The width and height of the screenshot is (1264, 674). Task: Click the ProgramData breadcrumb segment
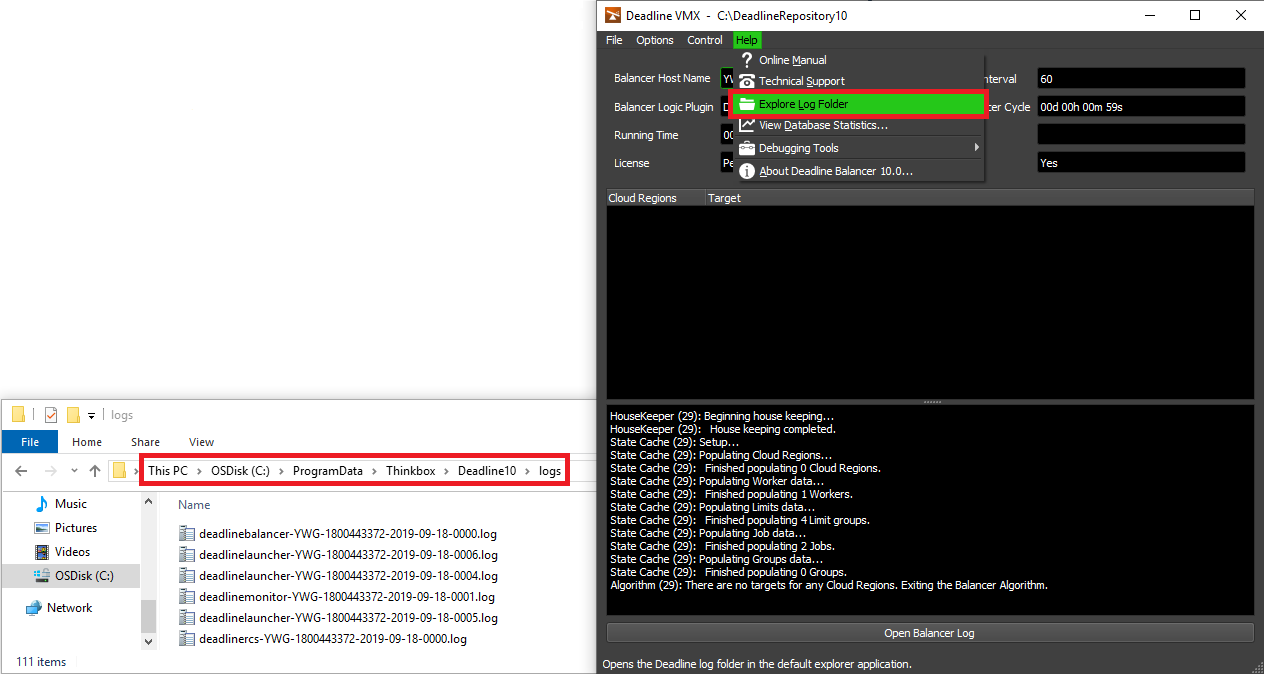click(x=328, y=471)
